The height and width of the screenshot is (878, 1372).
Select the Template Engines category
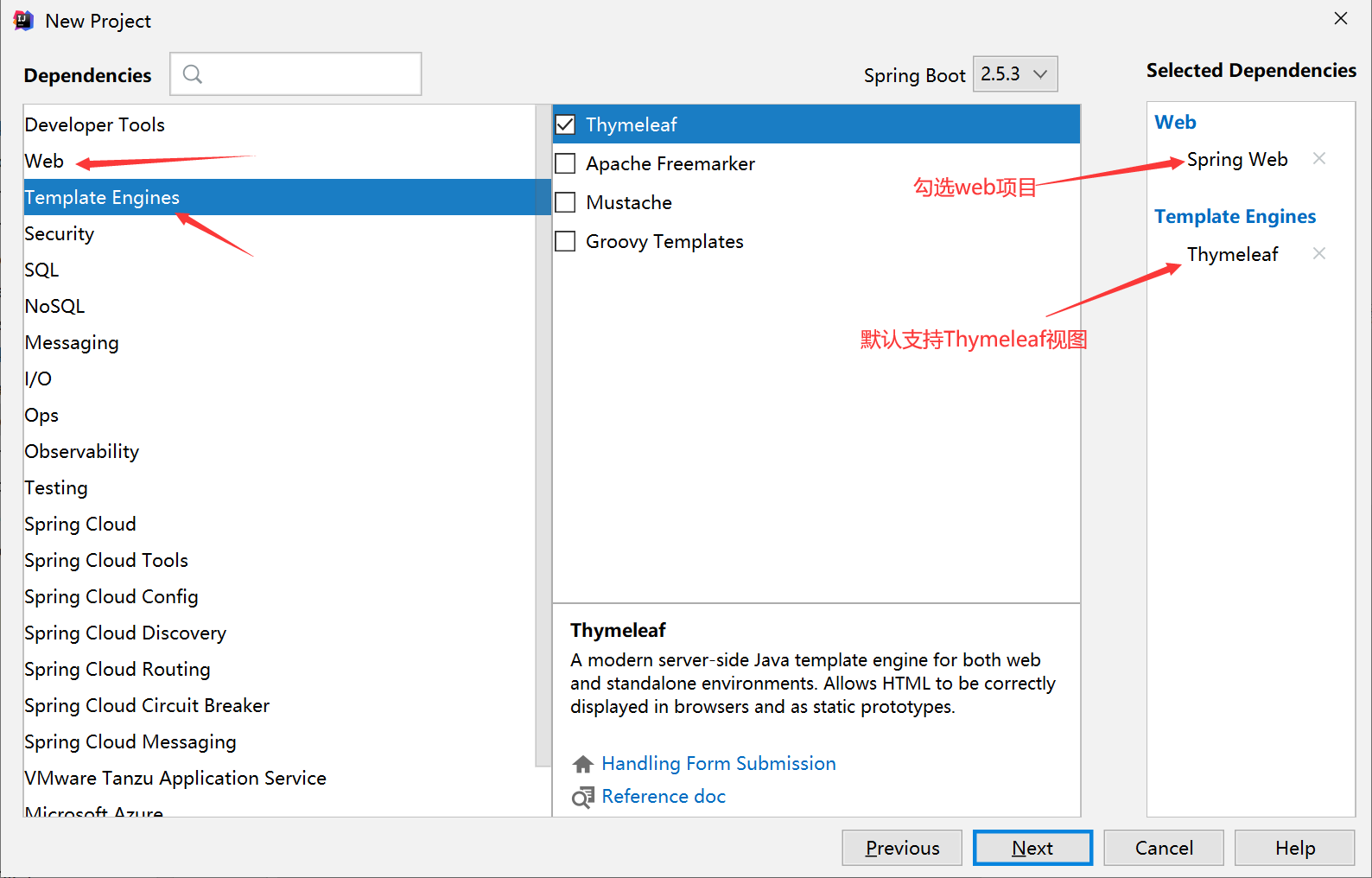280,197
